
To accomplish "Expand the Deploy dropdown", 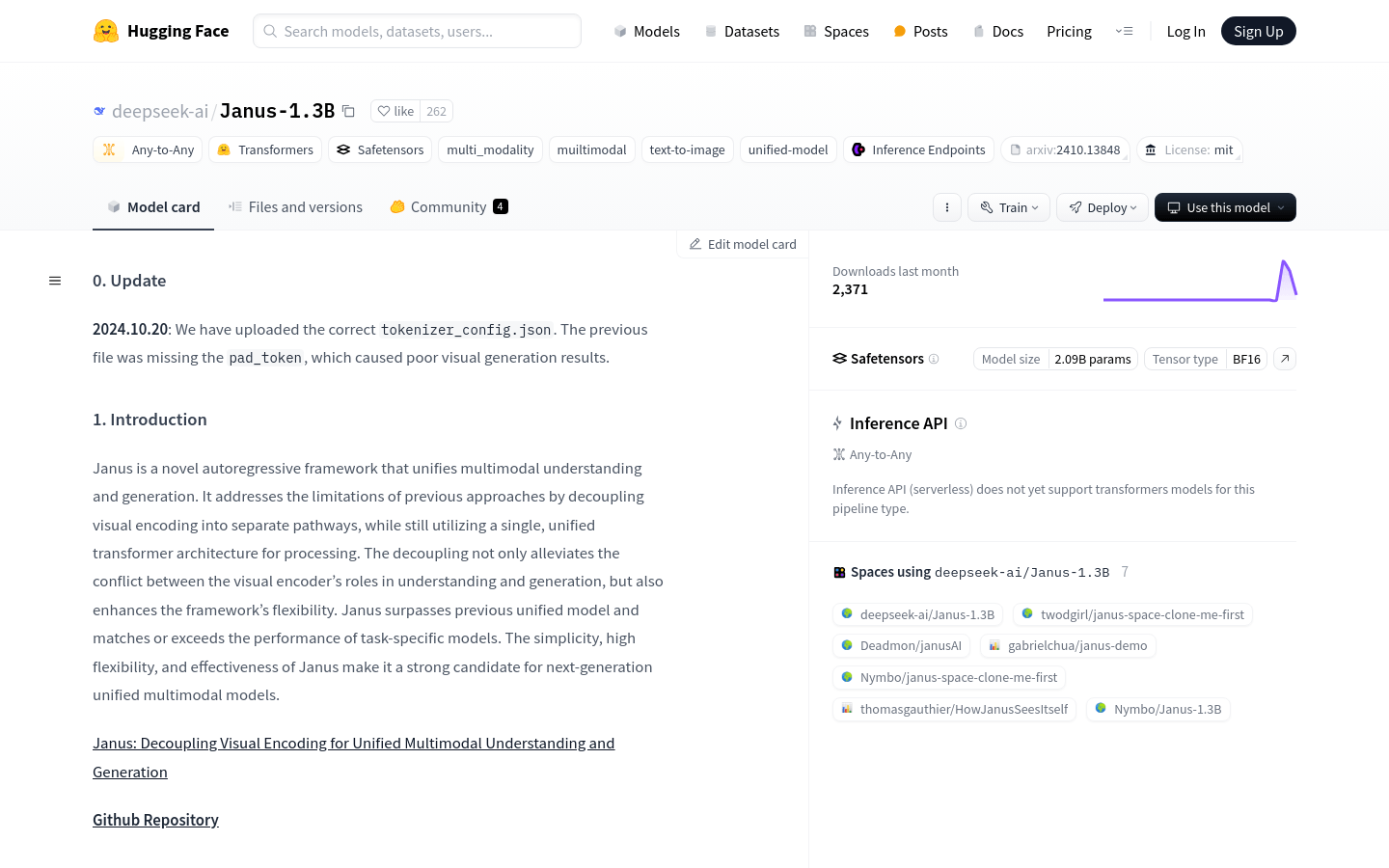I will 1103,207.
